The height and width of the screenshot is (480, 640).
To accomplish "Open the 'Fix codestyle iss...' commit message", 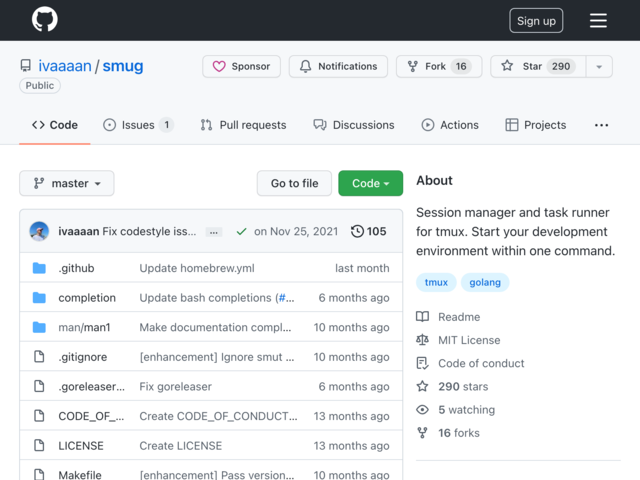I will 149,231.
